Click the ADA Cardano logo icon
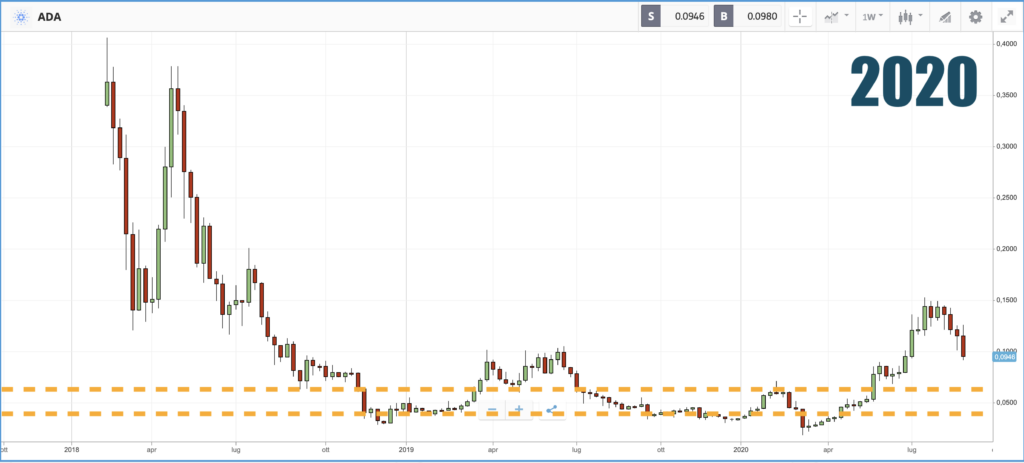1024x463 pixels. [x=21, y=17]
